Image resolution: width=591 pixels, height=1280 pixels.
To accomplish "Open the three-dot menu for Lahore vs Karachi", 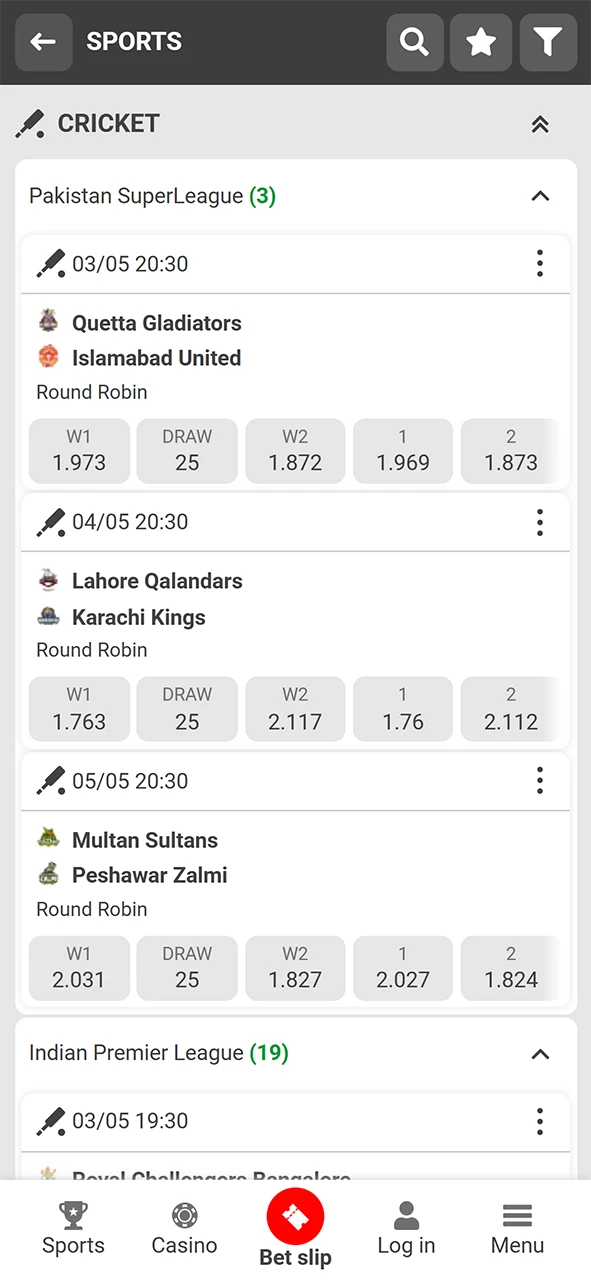I will [540, 522].
